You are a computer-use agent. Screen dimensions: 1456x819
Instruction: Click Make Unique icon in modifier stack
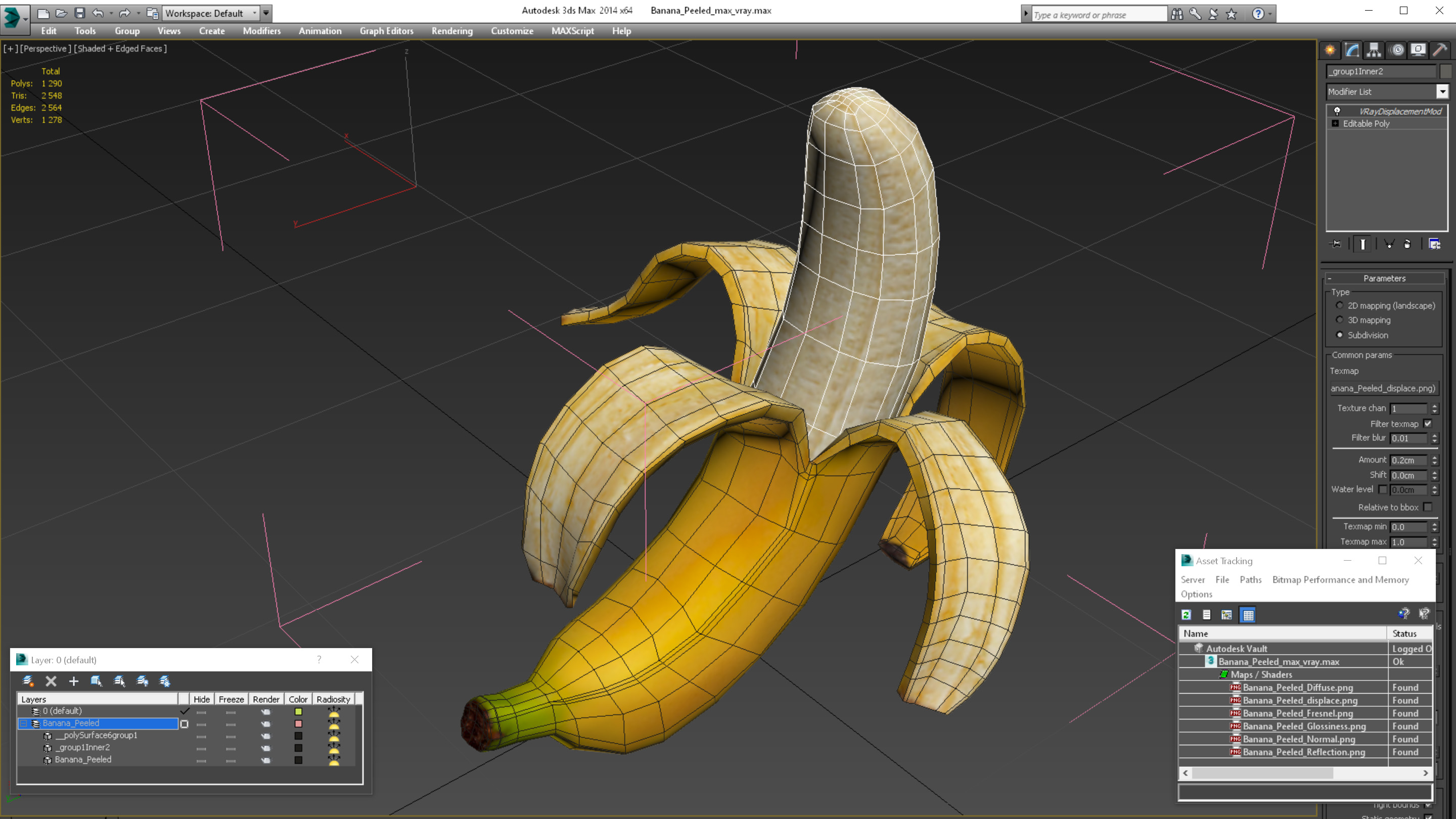pos(1389,244)
